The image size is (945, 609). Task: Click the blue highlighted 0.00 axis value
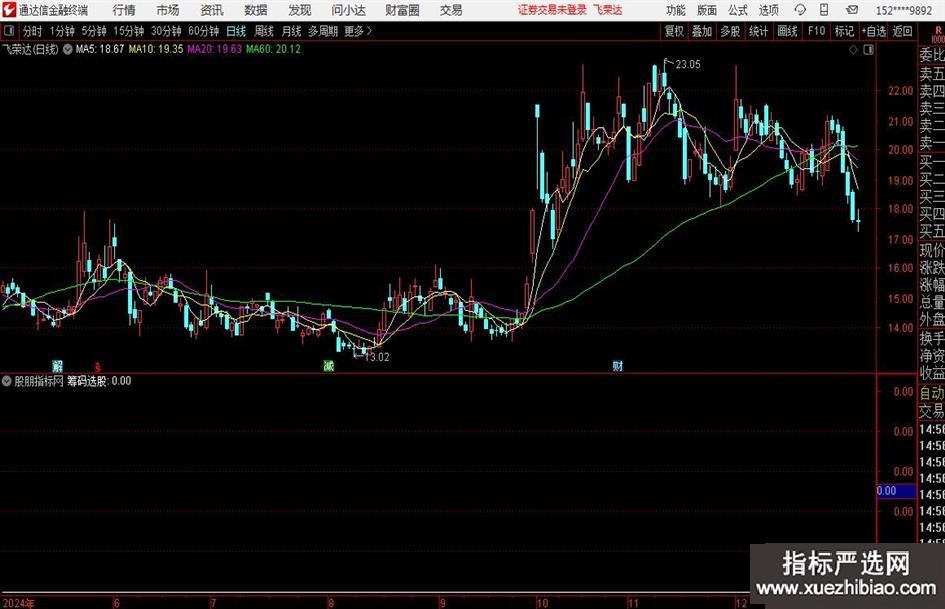tap(896, 491)
